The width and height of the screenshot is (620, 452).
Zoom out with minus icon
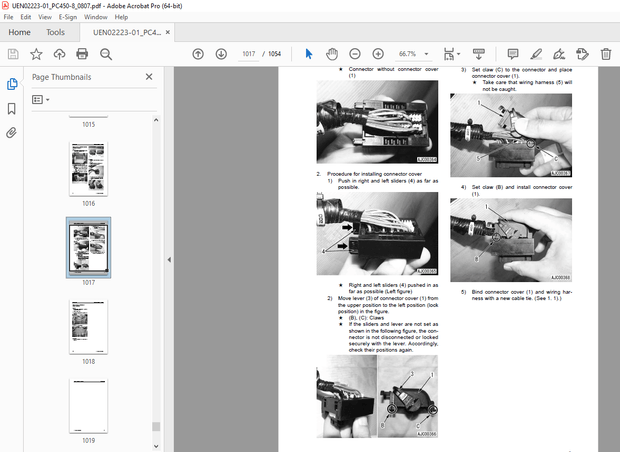point(355,54)
